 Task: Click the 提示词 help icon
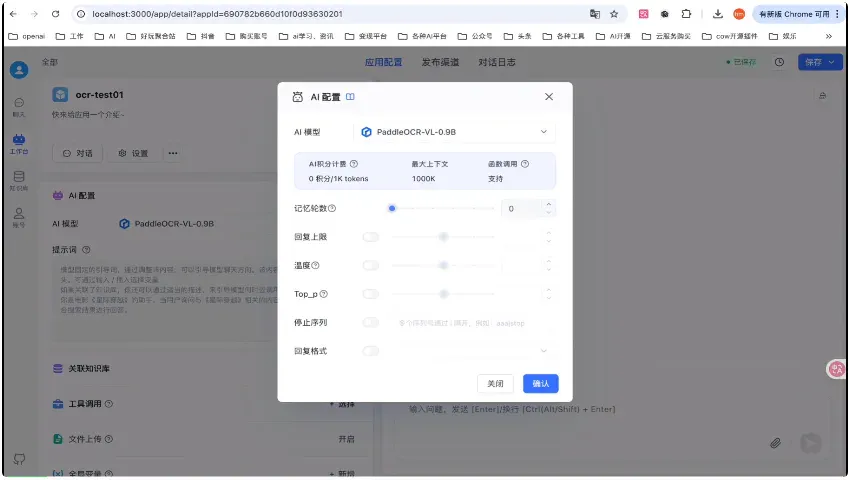(x=86, y=250)
